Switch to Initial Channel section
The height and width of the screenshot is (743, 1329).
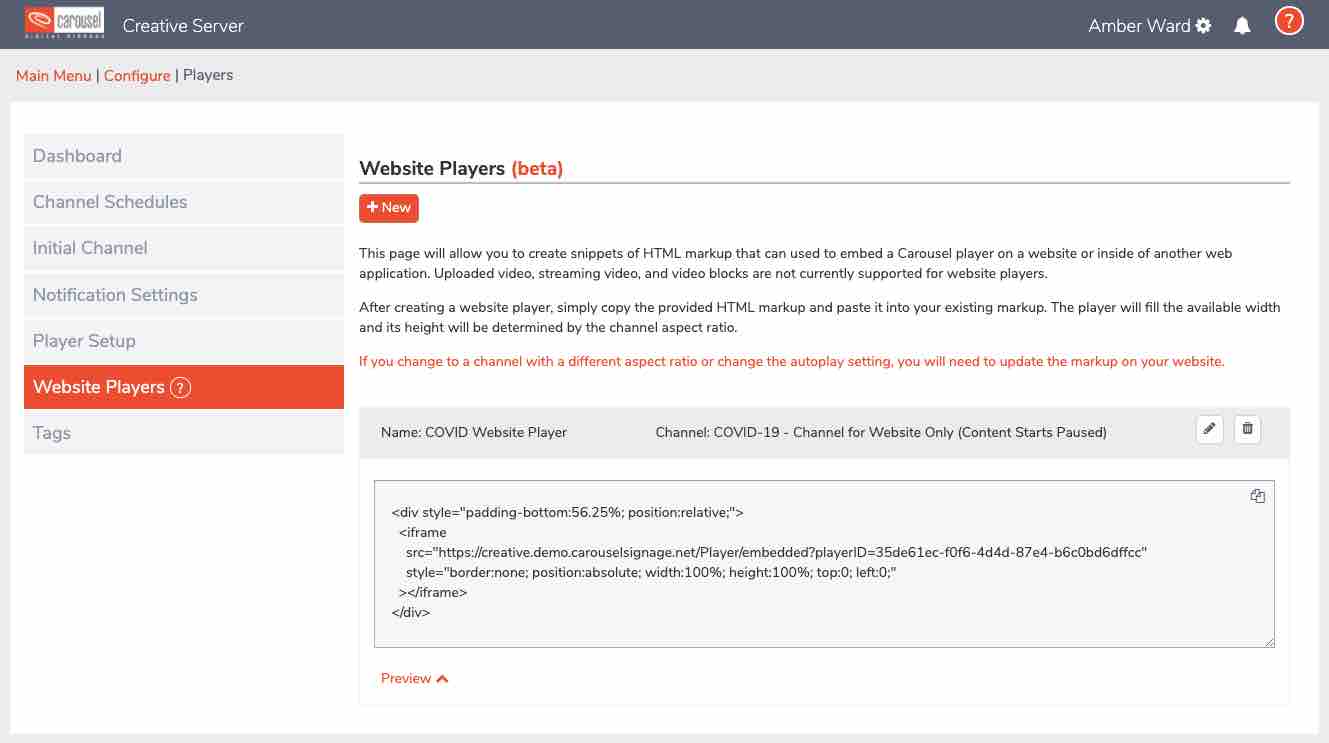pyautogui.click(x=90, y=248)
